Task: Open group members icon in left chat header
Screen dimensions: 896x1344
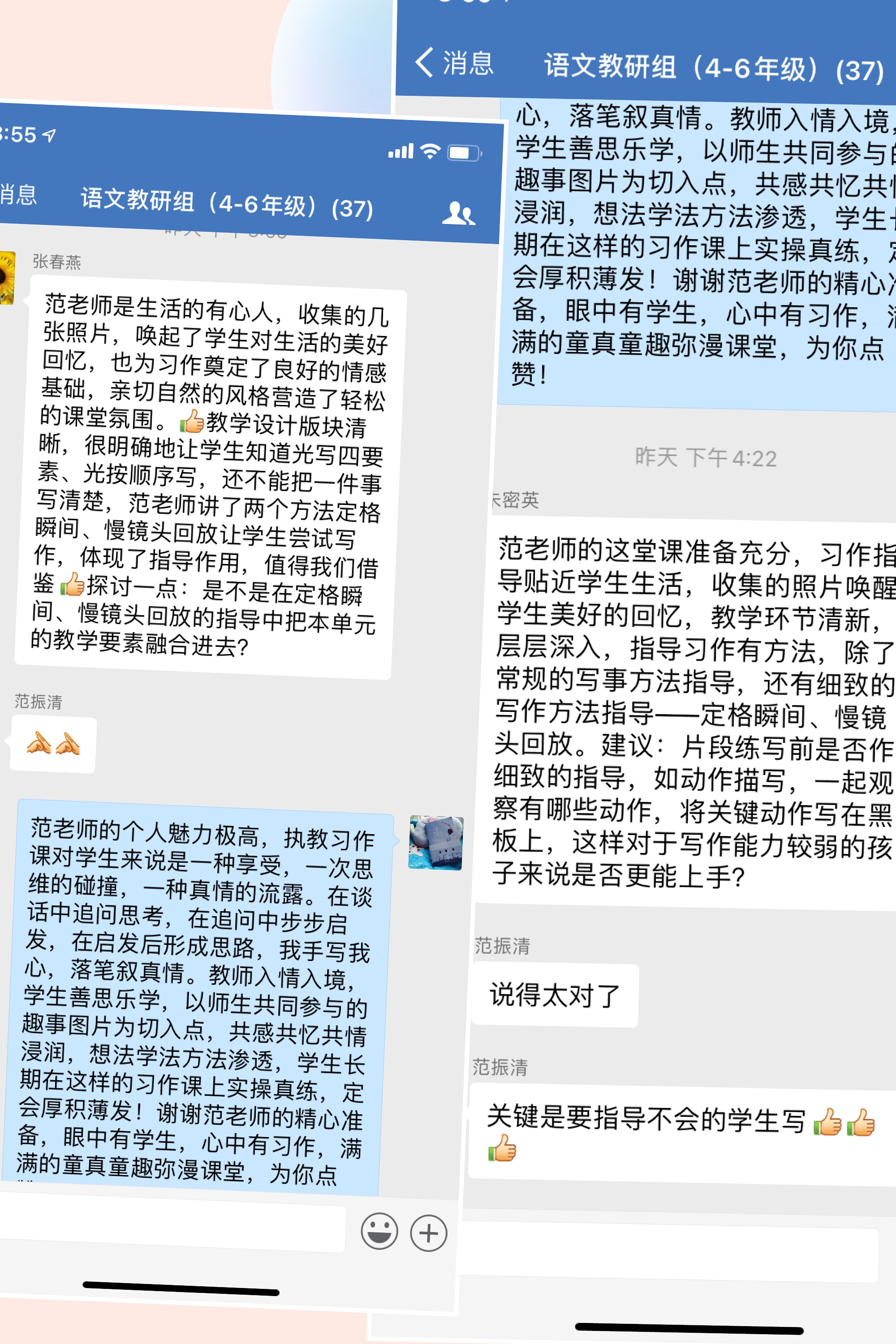Action: (458, 213)
